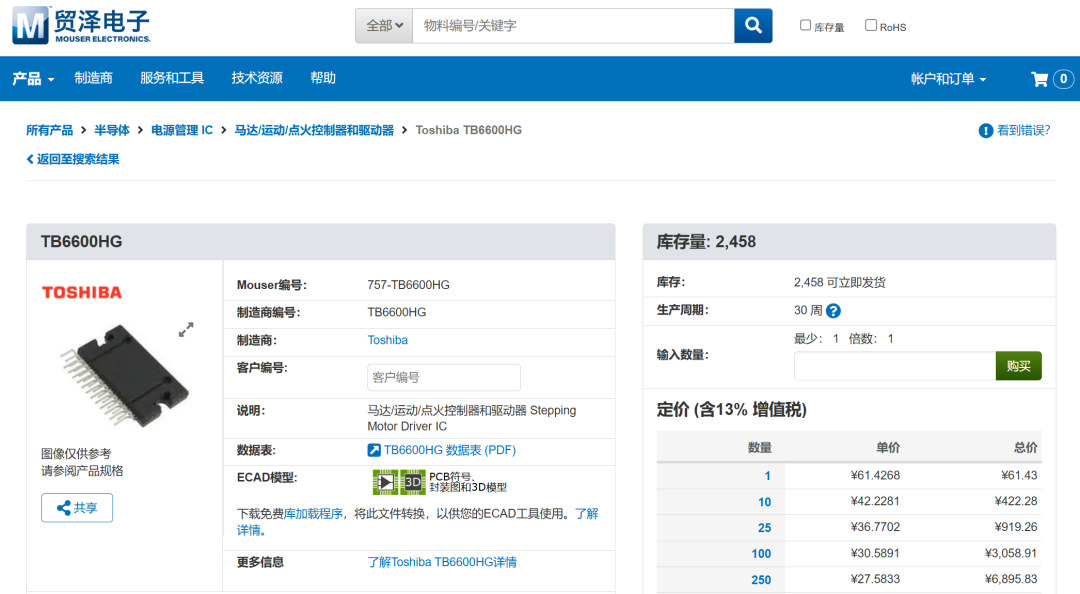
Task: Click the production lead time help icon
Action: 833,311
